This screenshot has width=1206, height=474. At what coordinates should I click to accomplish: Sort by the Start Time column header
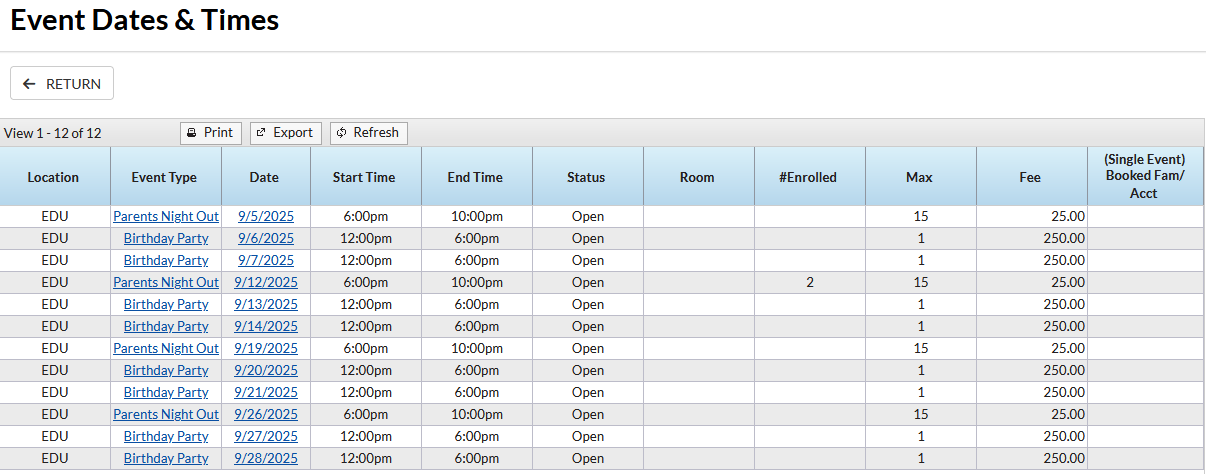click(366, 177)
